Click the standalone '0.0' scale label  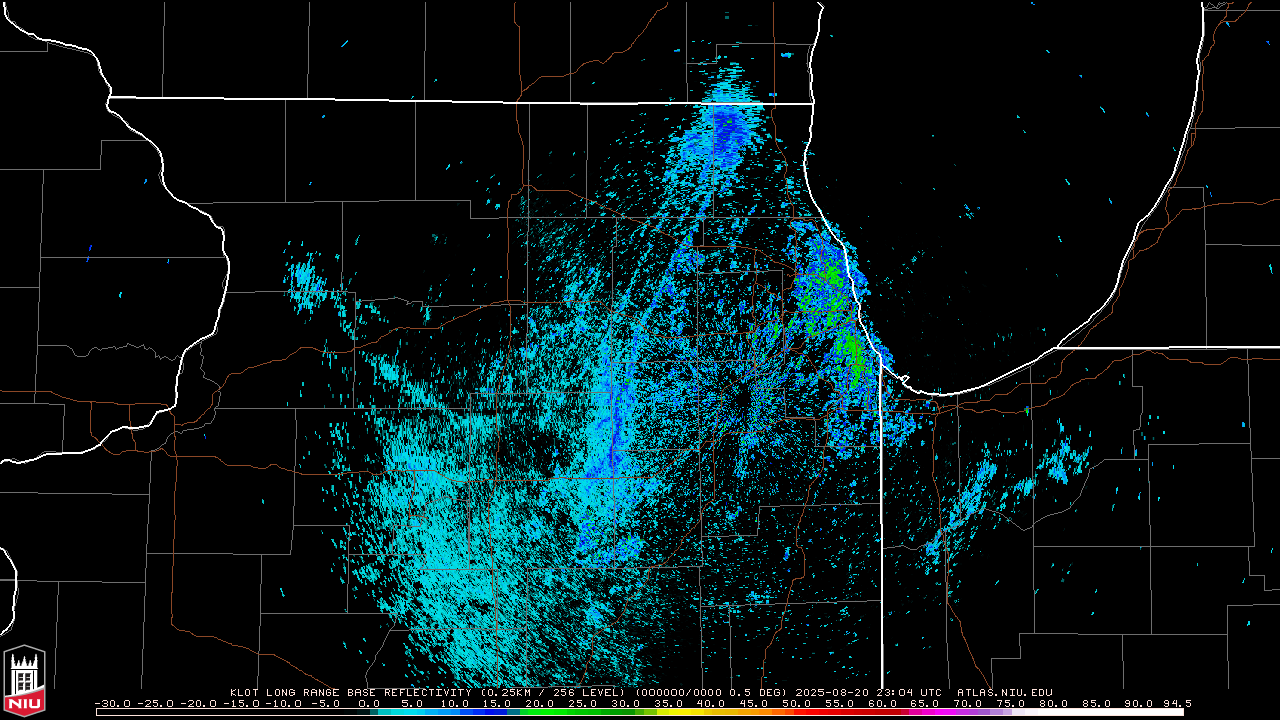369,703
